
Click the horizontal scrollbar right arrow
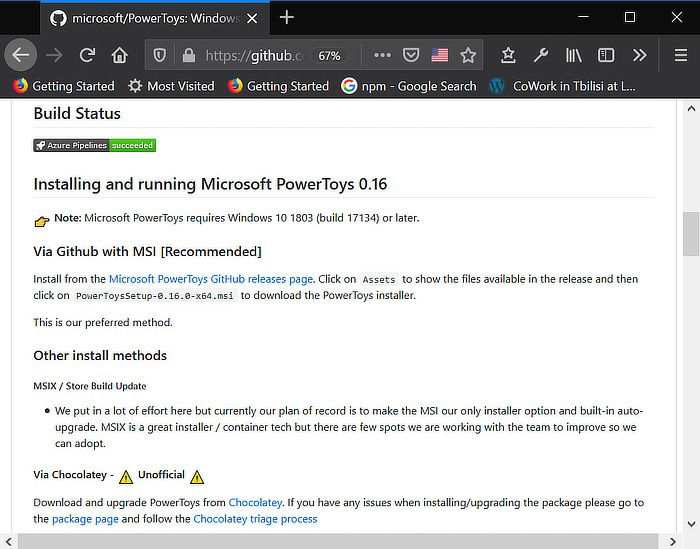point(673,541)
